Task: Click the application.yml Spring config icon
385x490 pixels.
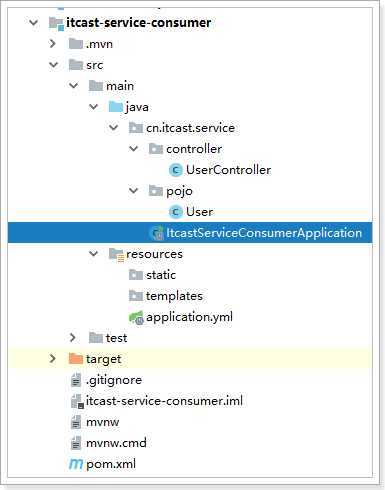Action: (136, 317)
